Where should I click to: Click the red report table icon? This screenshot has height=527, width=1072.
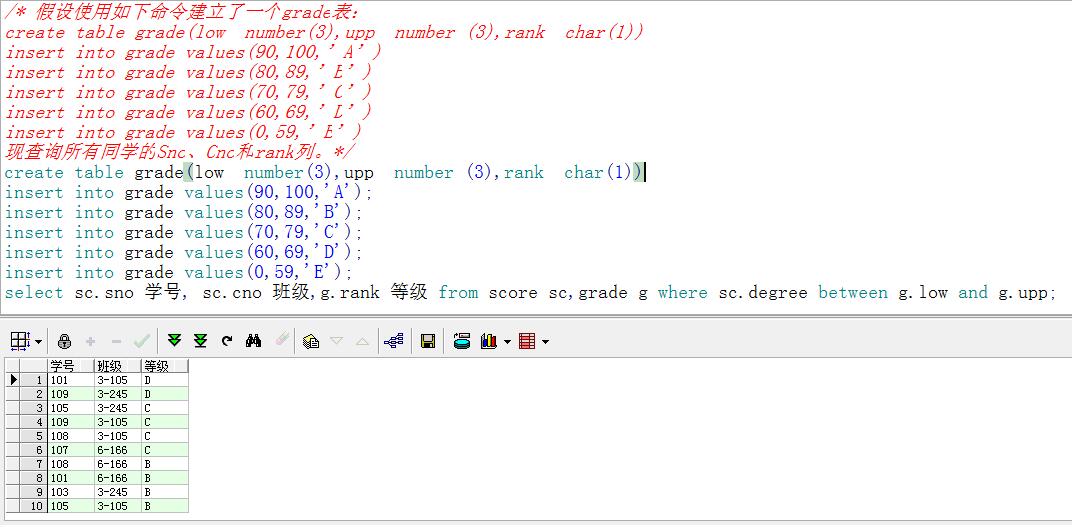527,340
